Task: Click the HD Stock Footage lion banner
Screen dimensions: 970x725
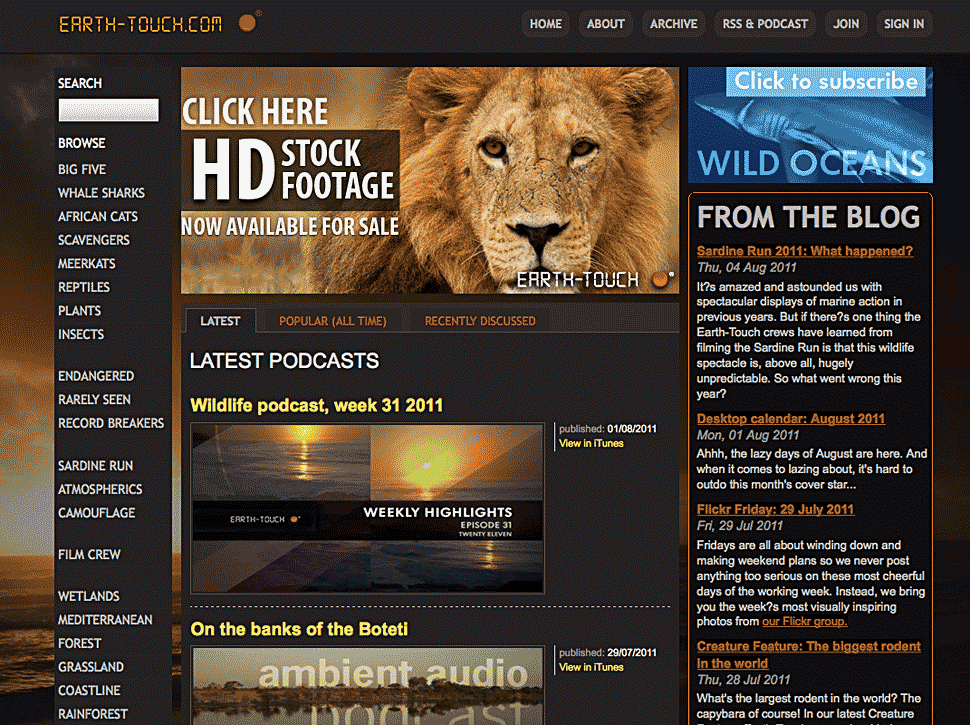Action: pyautogui.click(x=430, y=180)
